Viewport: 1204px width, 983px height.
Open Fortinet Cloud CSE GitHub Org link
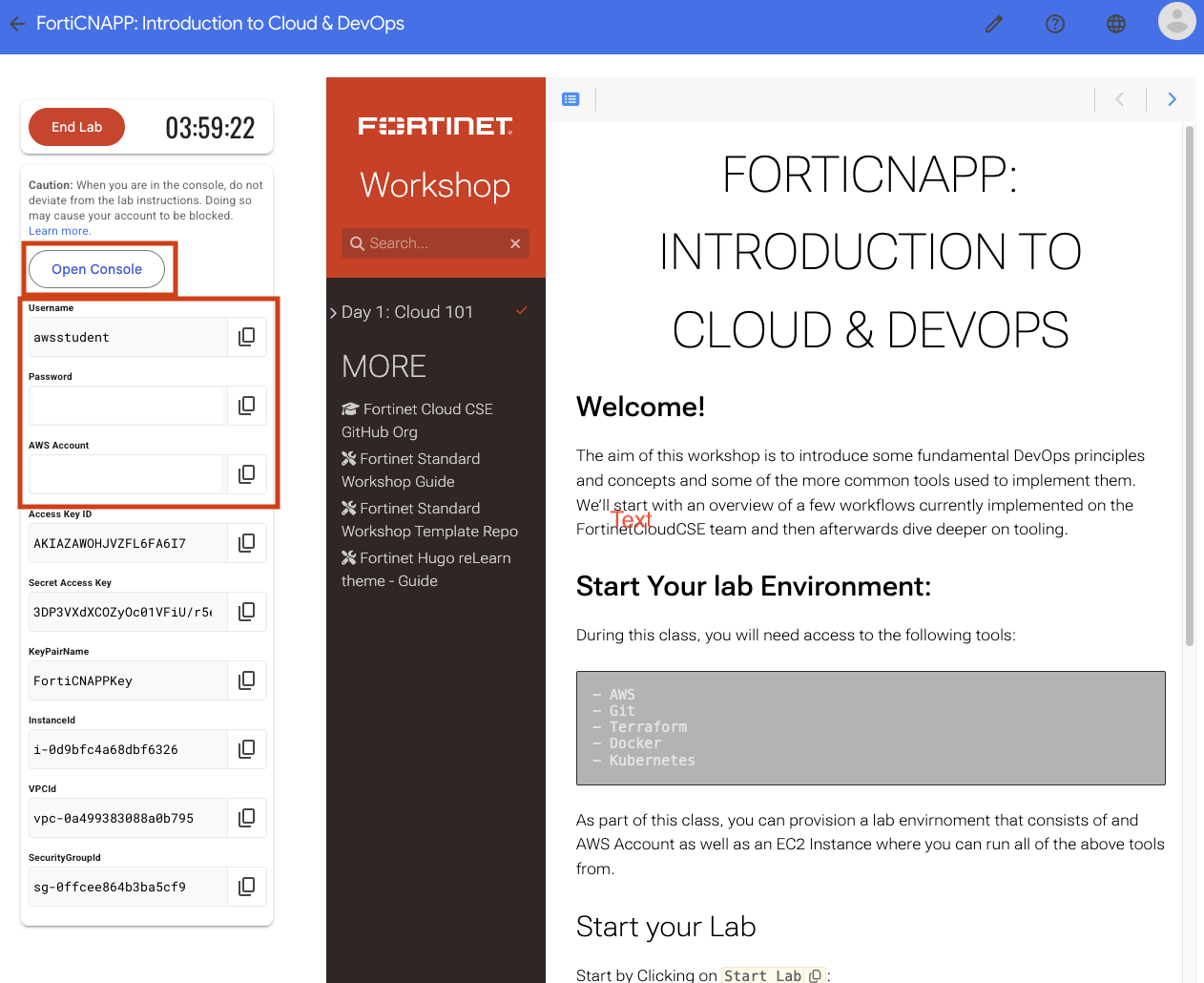(x=417, y=421)
